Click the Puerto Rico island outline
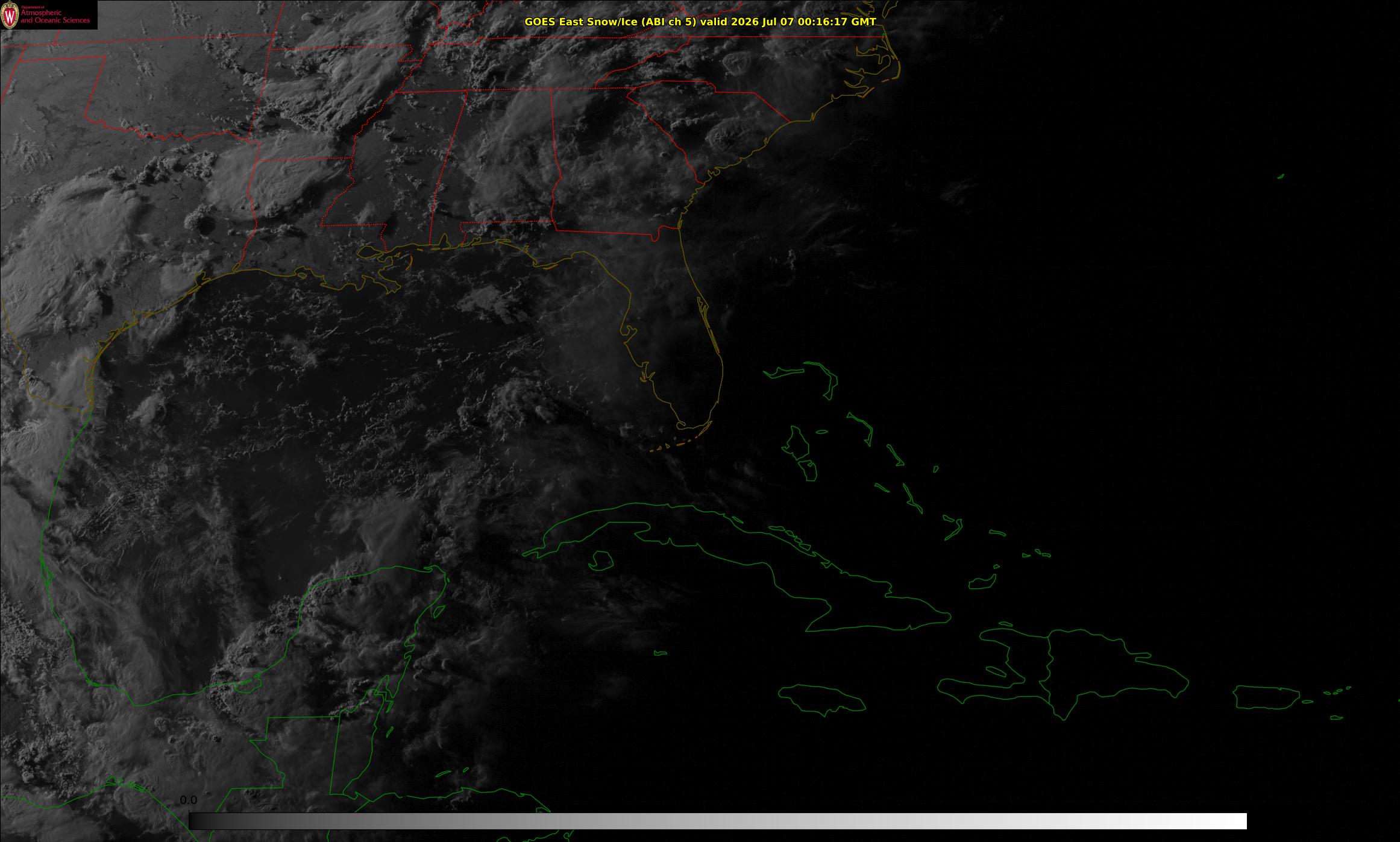 1266,698
